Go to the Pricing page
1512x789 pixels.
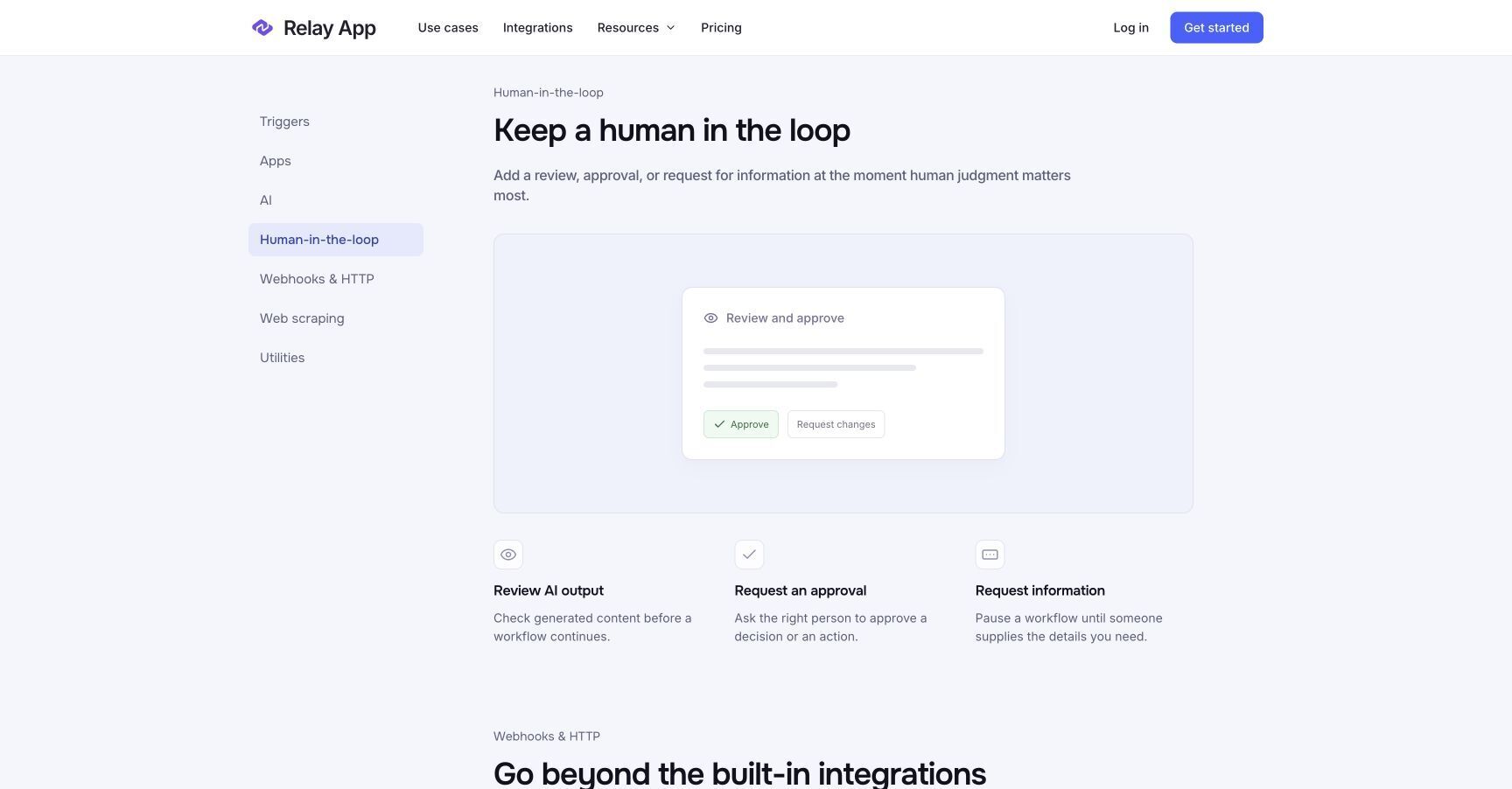point(721,28)
